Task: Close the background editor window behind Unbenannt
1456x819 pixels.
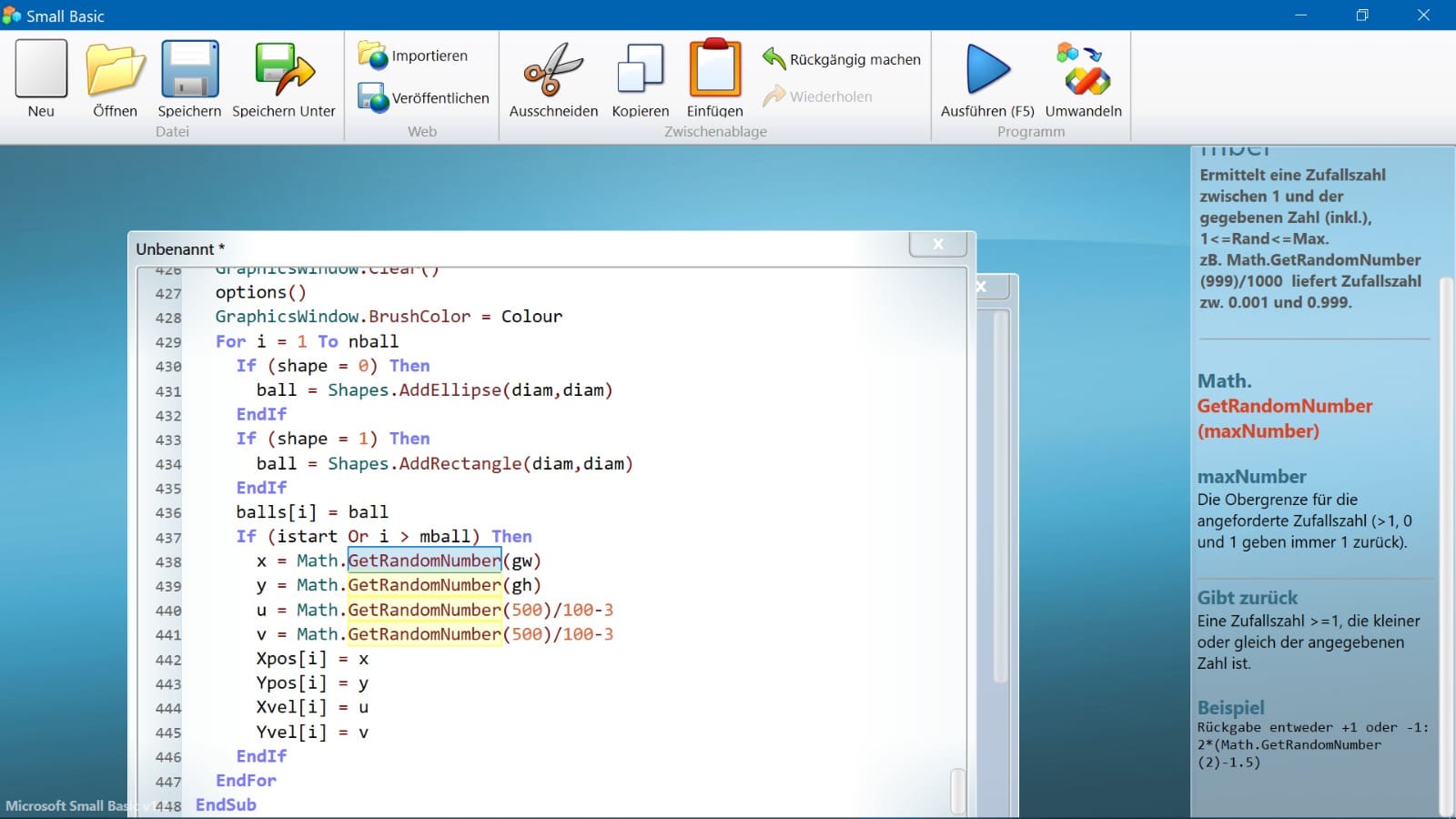Action: 981,287
